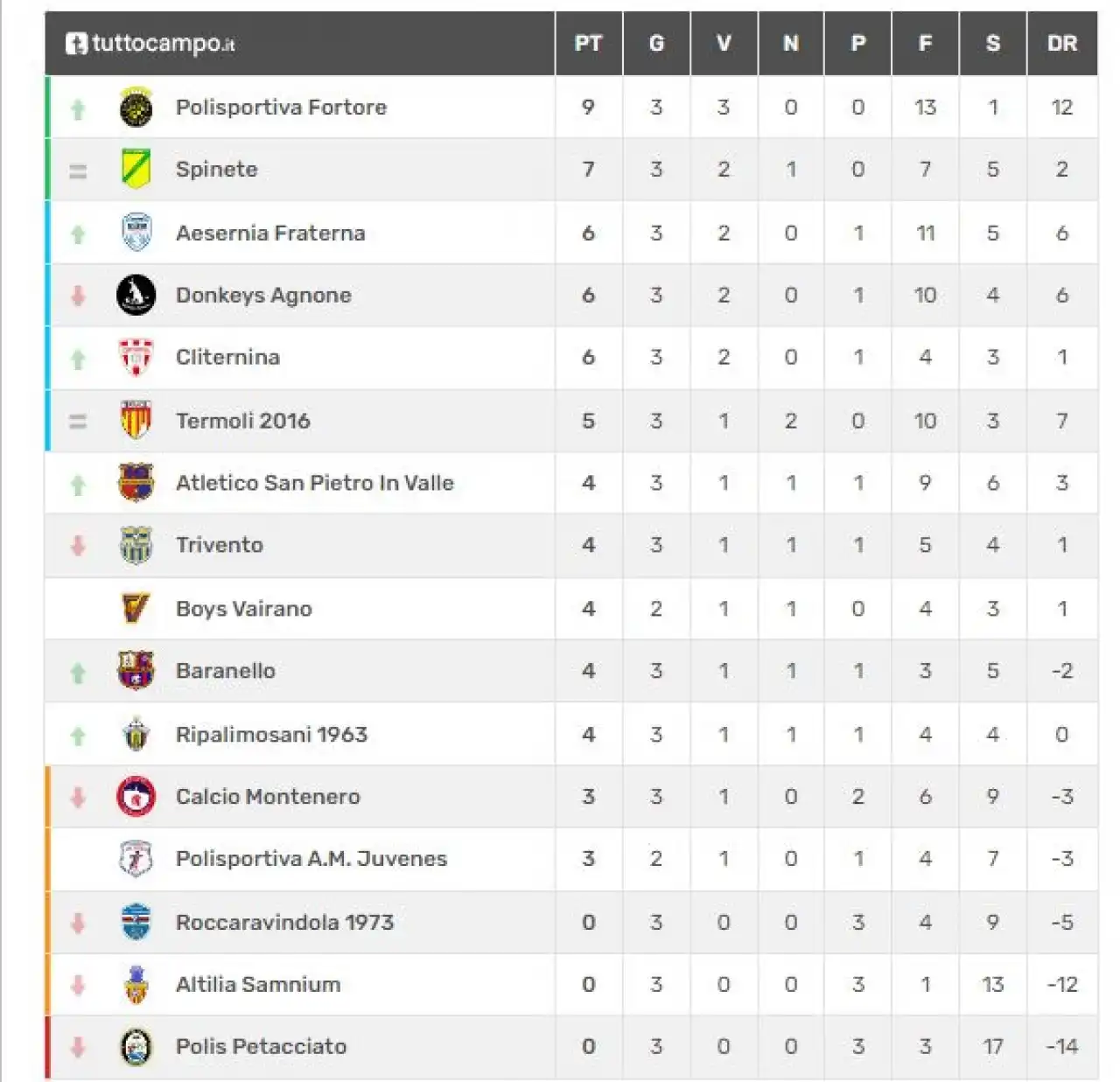Click the Boys Vairano V-shaped logo
This screenshot has height=1082, width=1120.
point(136,608)
